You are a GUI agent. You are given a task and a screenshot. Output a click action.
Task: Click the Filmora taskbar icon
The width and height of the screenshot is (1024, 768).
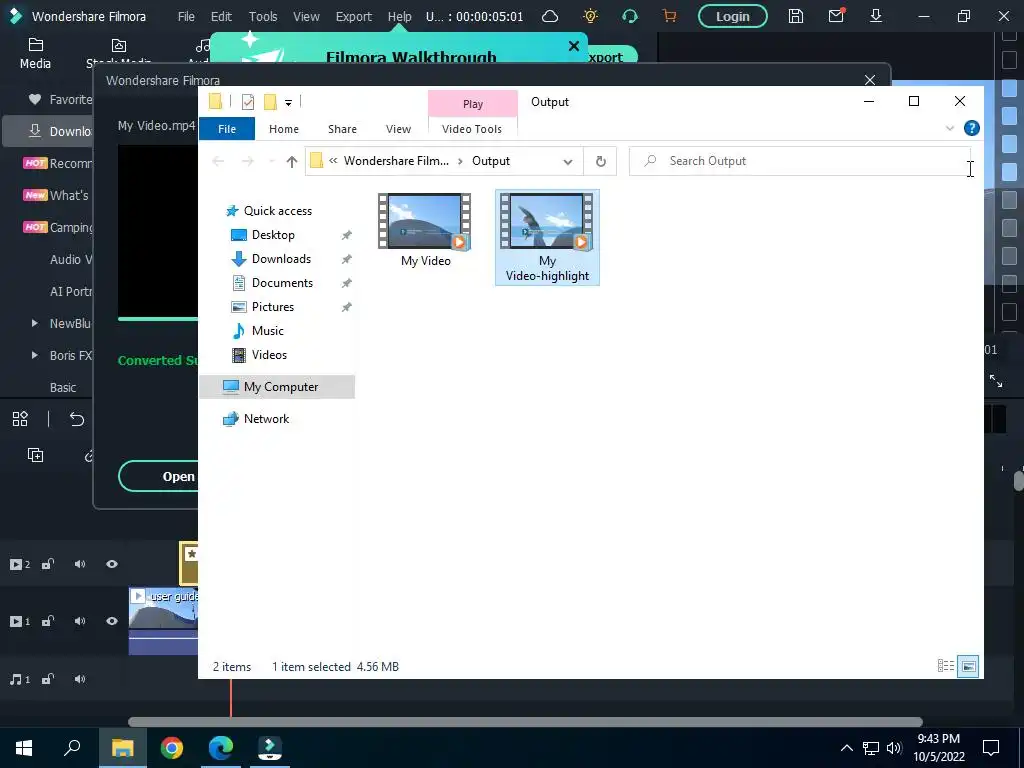click(270, 748)
